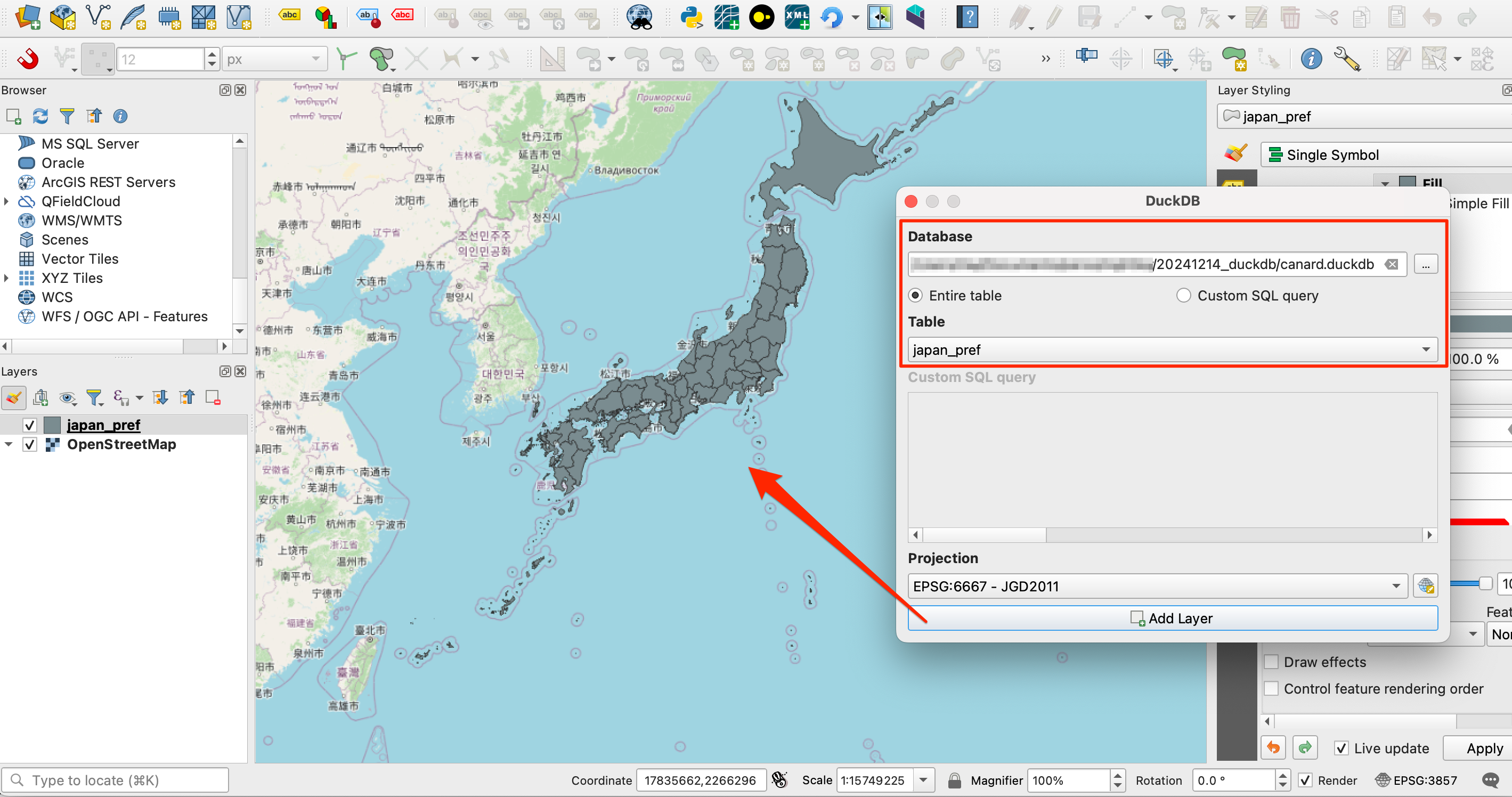Image resolution: width=1512 pixels, height=797 pixels.
Task: Select the Custom SQL query radio button
Action: point(1183,295)
